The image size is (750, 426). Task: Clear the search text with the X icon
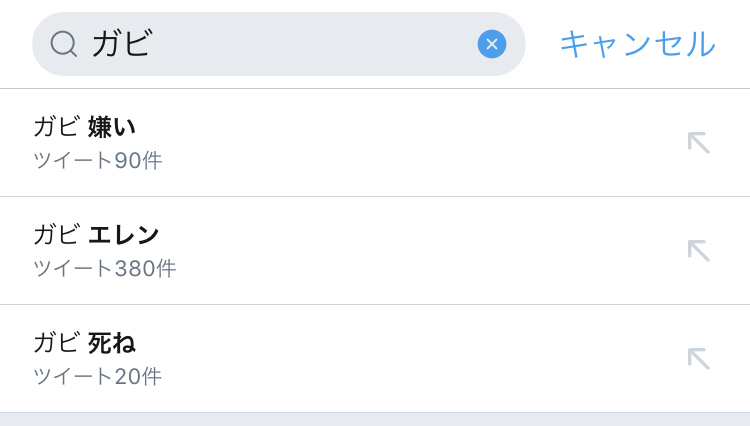click(x=491, y=44)
